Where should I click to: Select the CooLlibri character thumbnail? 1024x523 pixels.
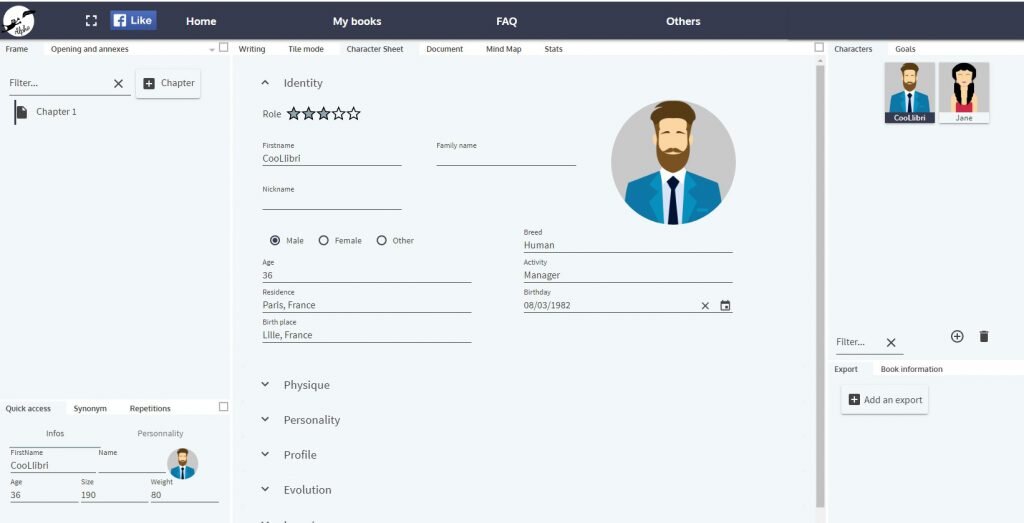click(x=910, y=93)
